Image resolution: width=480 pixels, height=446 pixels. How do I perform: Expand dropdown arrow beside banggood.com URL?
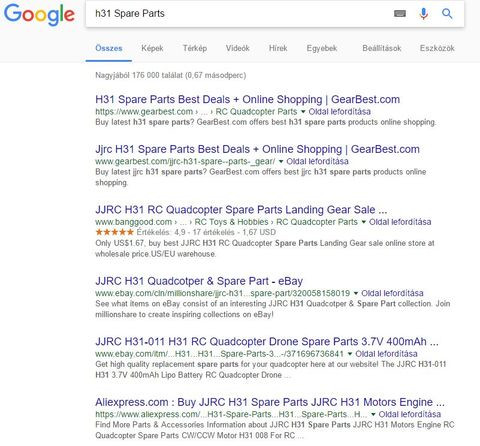[x=363, y=222]
